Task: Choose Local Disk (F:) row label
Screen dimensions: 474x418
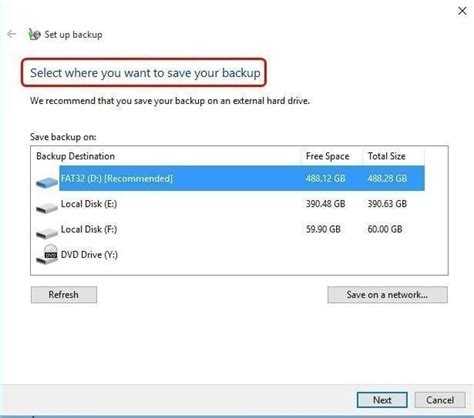Action: [89, 229]
